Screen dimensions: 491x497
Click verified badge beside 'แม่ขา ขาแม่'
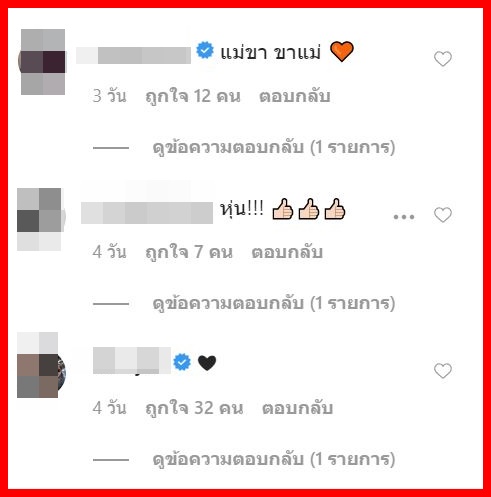(205, 50)
